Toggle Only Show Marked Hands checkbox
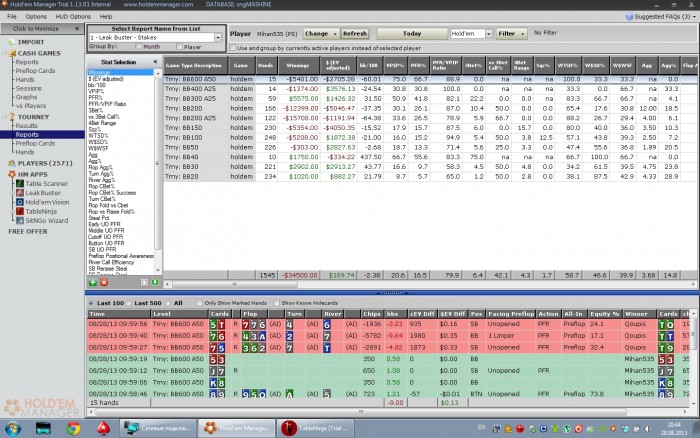The width and height of the screenshot is (700, 438). [199, 303]
